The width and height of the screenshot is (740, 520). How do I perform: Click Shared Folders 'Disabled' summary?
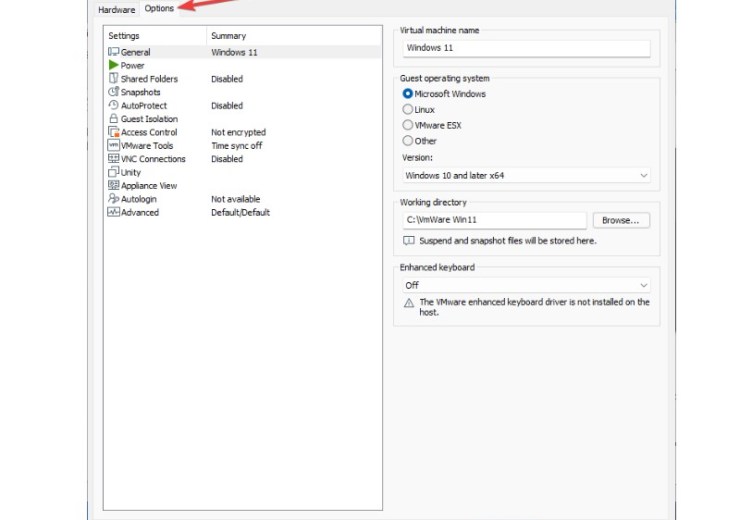[227, 79]
